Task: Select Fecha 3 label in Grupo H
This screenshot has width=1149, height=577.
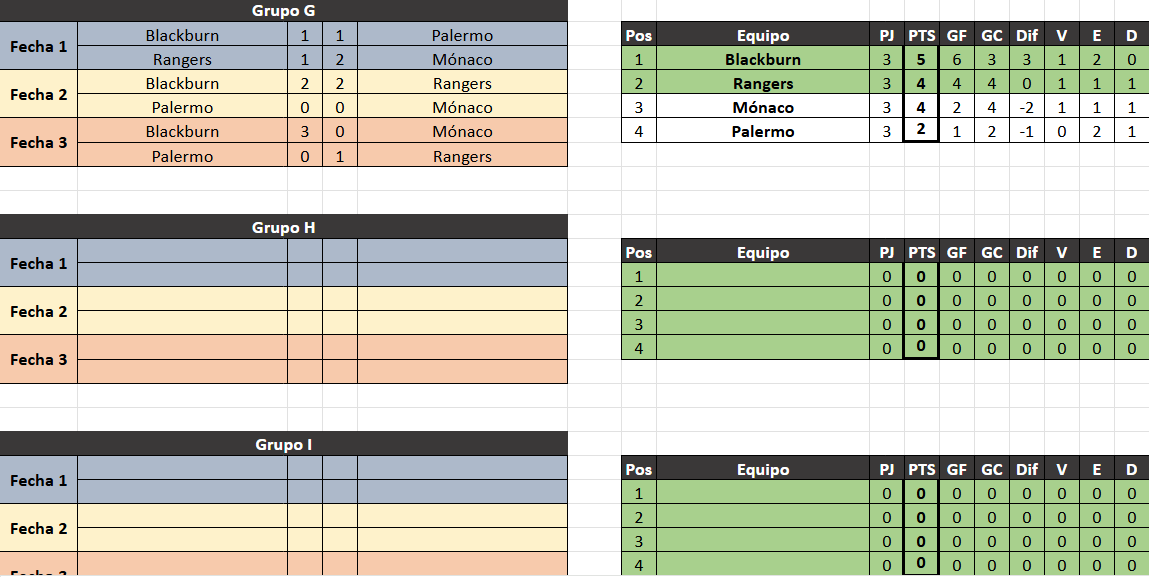Action: (x=39, y=360)
